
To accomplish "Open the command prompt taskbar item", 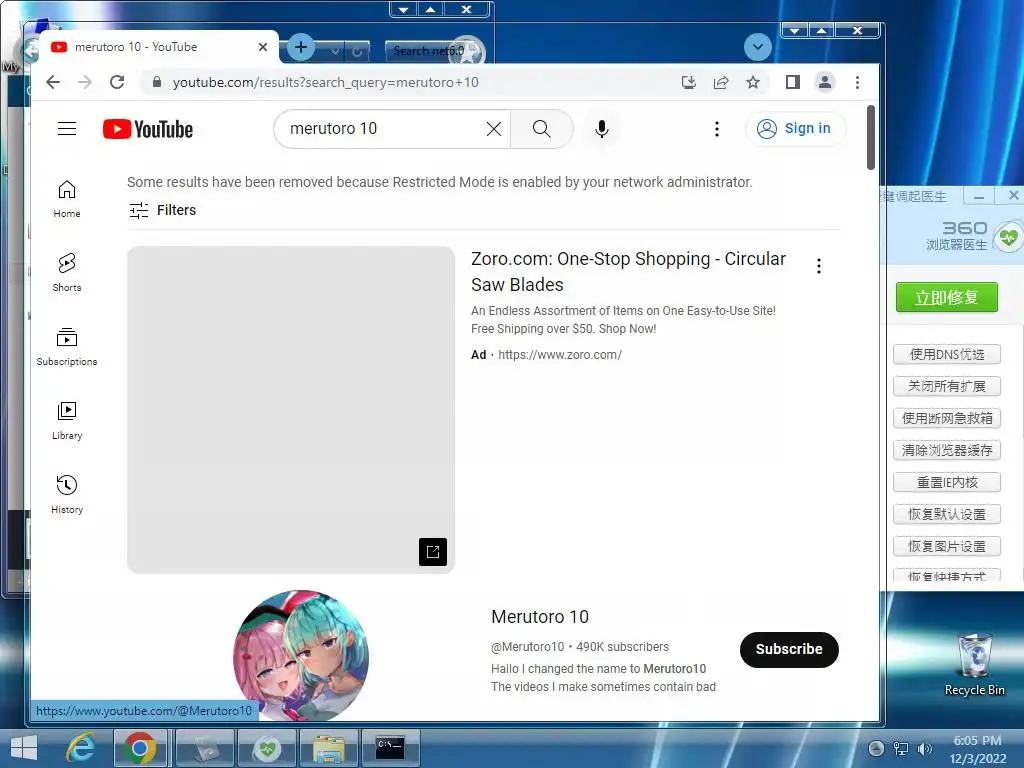I will click(391, 748).
